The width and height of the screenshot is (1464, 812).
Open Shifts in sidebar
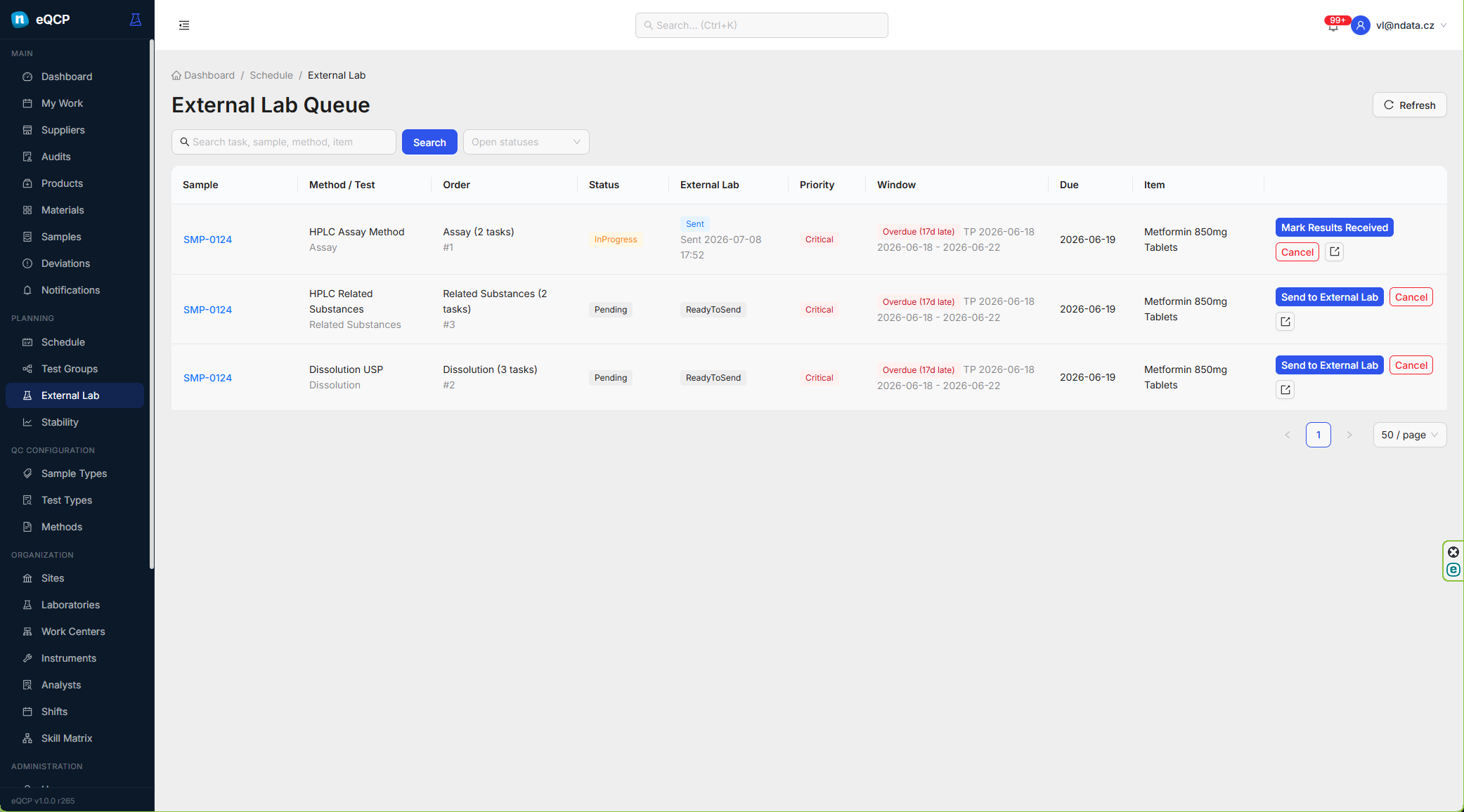pos(75,712)
